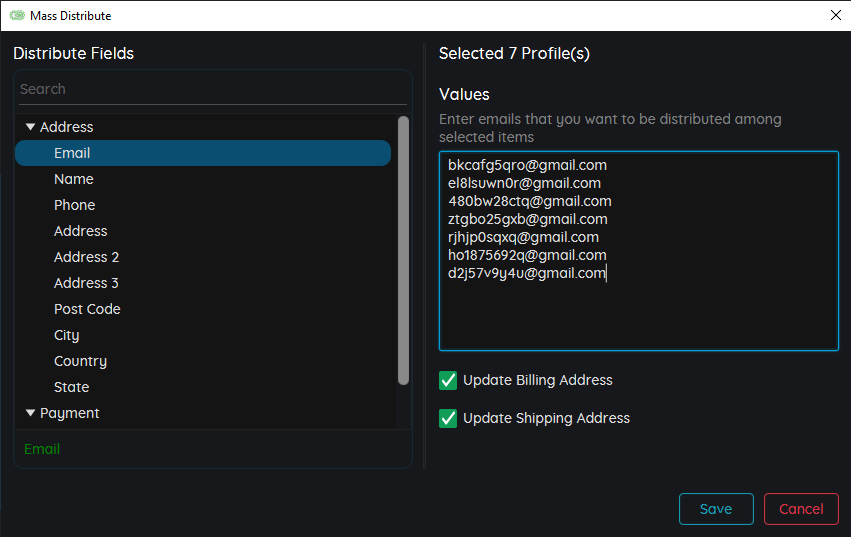This screenshot has height=537, width=851.
Task: Select the State field
Action: point(203,387)
